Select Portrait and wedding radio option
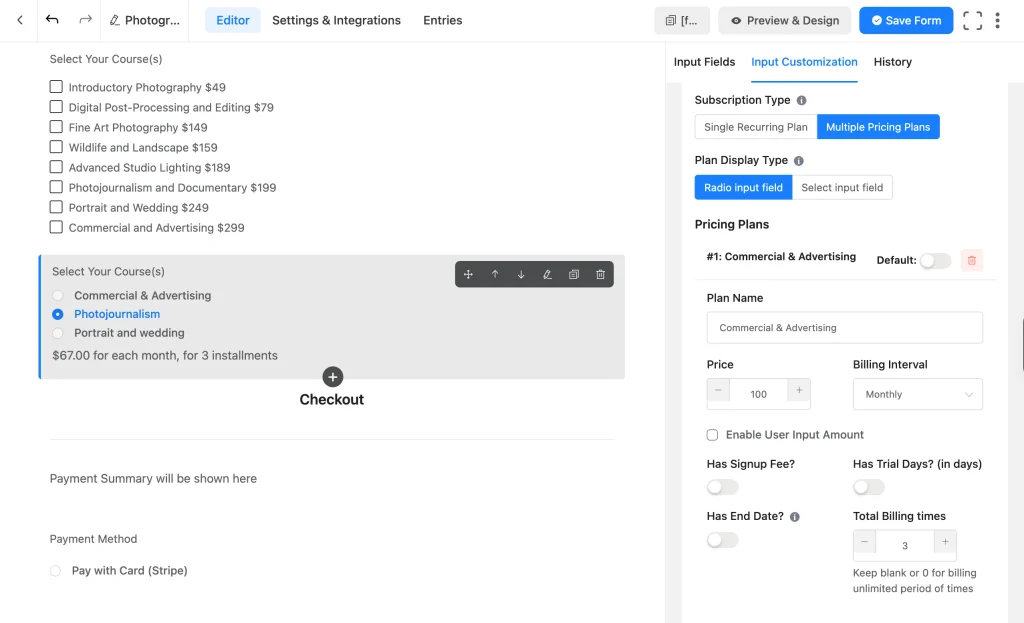1024x623 pixels. pos(58,333)
